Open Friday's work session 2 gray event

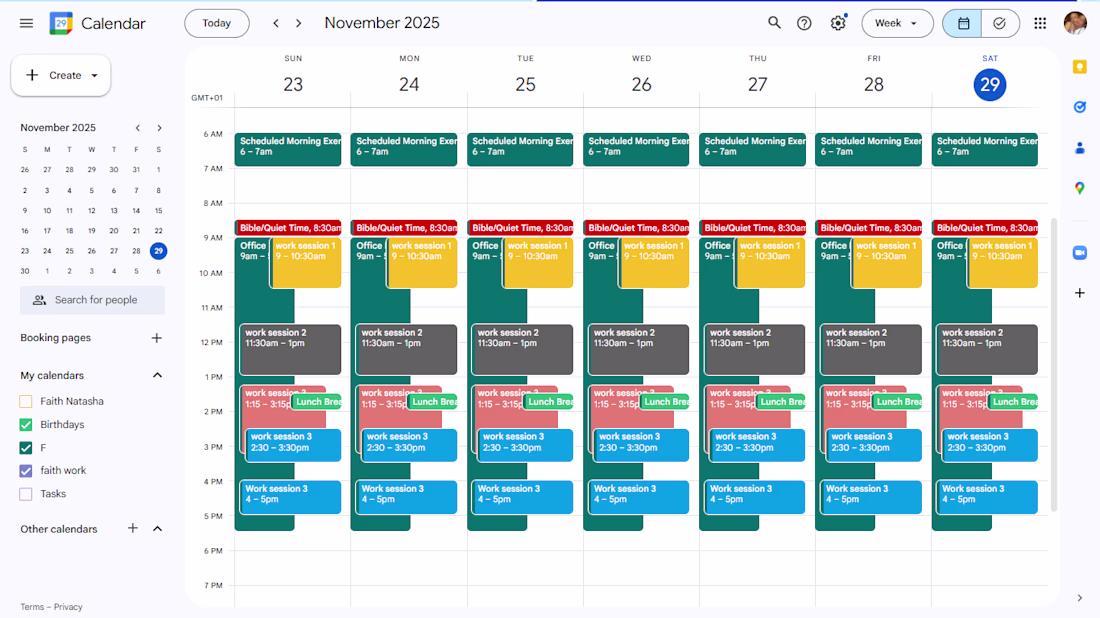[871, 349]
